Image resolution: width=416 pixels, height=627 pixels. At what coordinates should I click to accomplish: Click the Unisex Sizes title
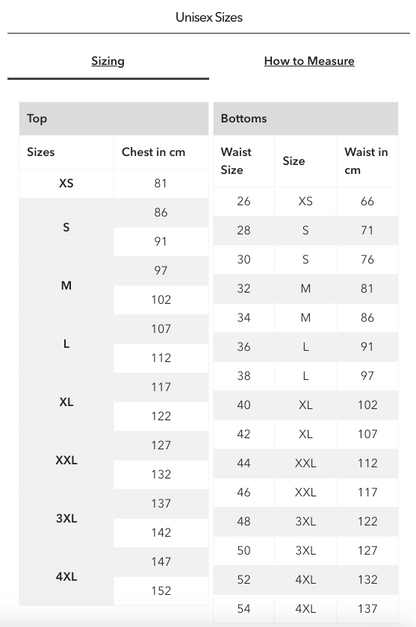pyautogui.click(x=209, y=17)
